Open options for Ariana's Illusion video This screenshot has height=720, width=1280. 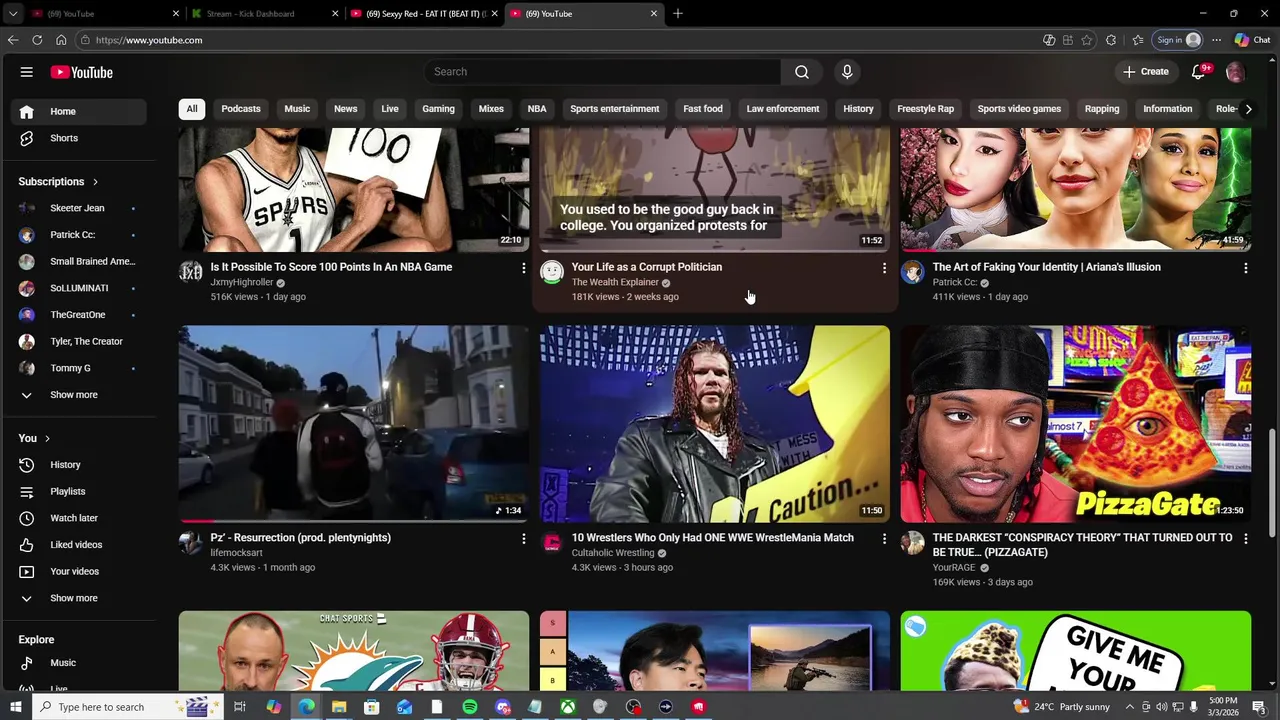[1245, 268]
